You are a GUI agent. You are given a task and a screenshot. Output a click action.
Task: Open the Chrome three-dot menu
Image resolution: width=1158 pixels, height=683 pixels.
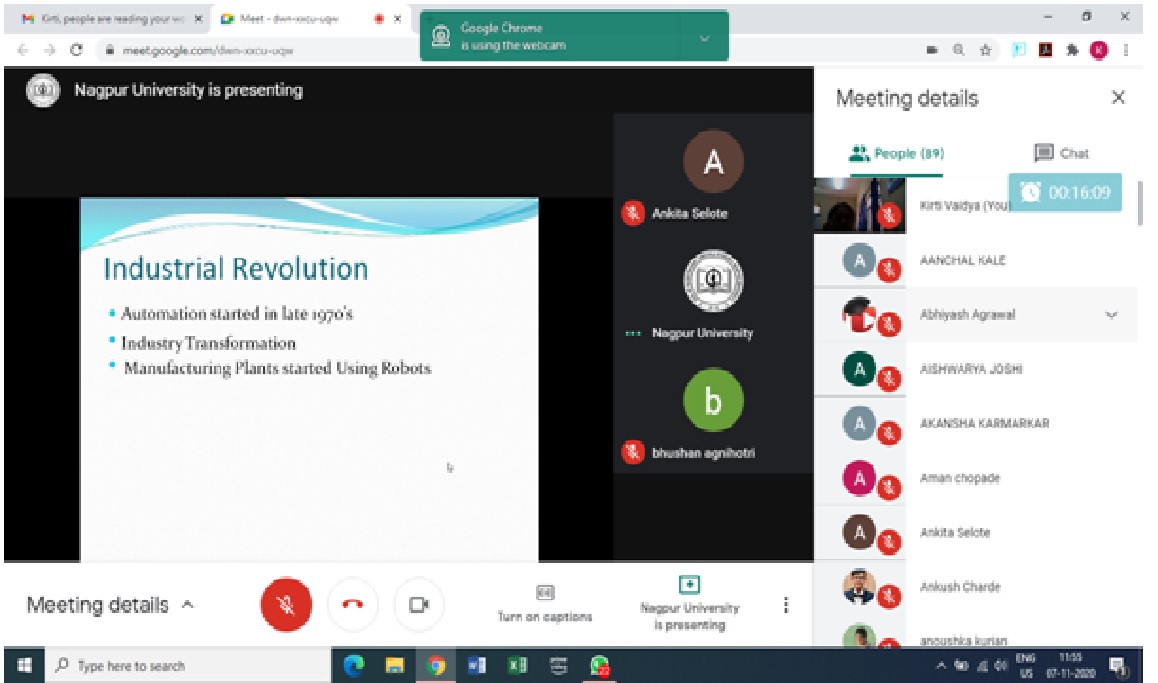tap(1126, 50)
